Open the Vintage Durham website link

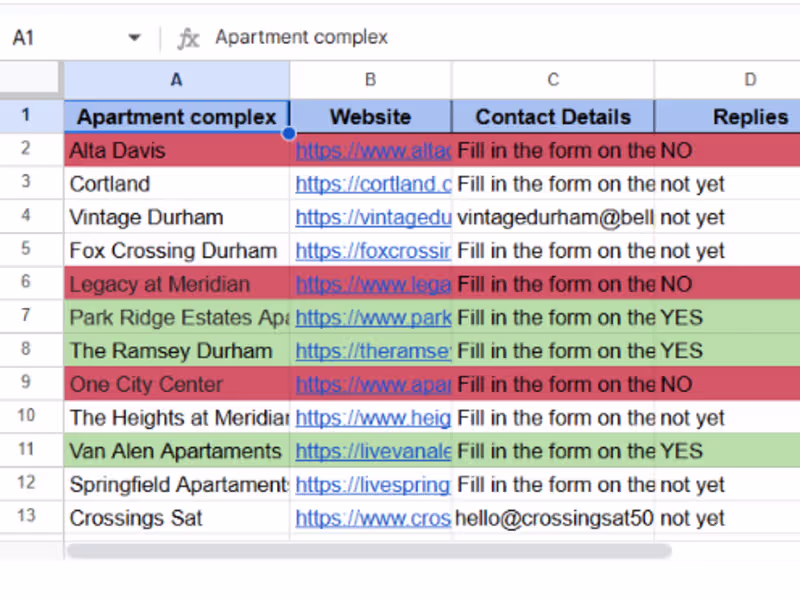click(x=373, y=217)
